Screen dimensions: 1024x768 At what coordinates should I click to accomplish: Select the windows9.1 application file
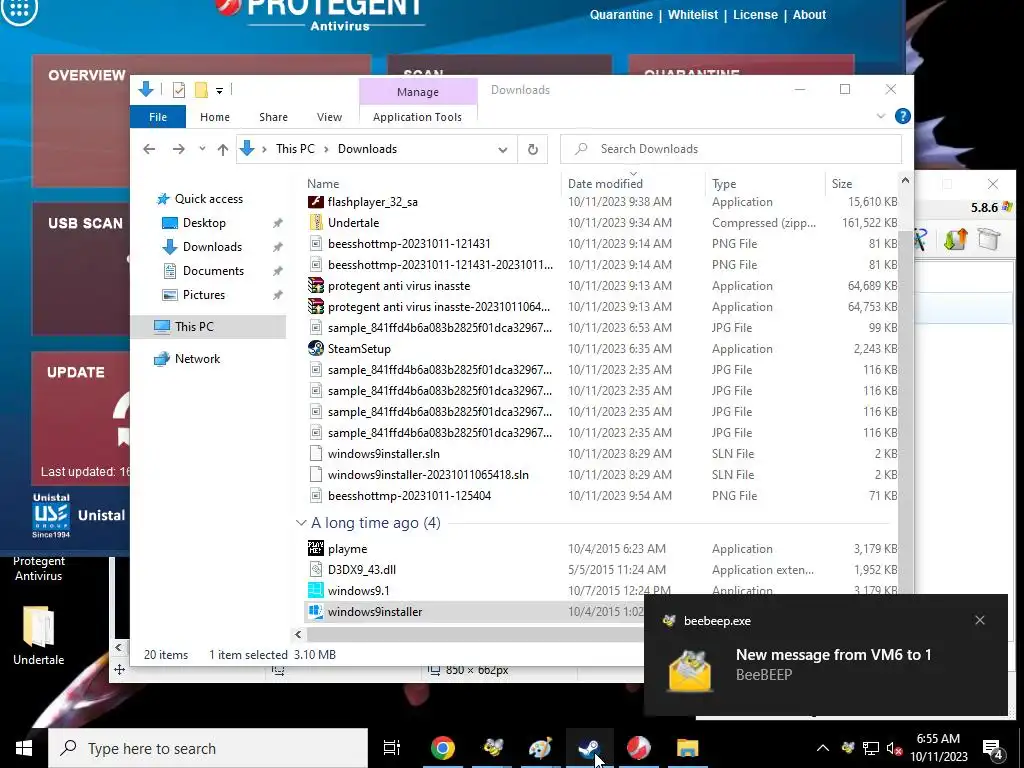[359, 590]
